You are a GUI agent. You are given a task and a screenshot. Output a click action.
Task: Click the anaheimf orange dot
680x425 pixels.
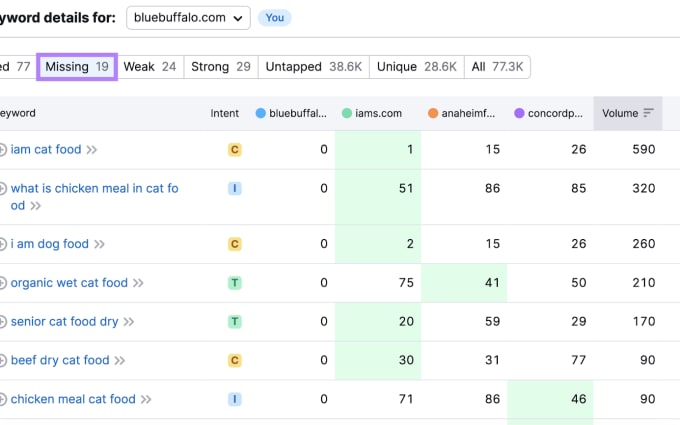coord(433,113)
